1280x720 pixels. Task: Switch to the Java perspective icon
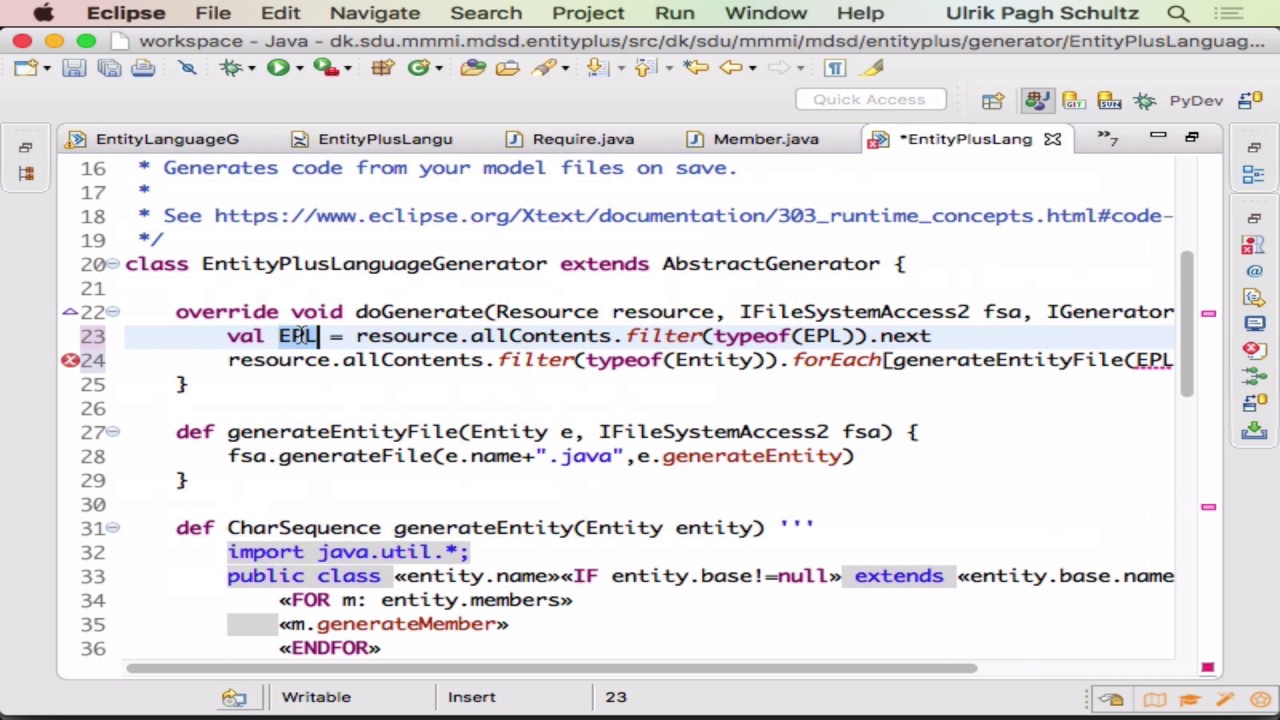coord(1037,101)
